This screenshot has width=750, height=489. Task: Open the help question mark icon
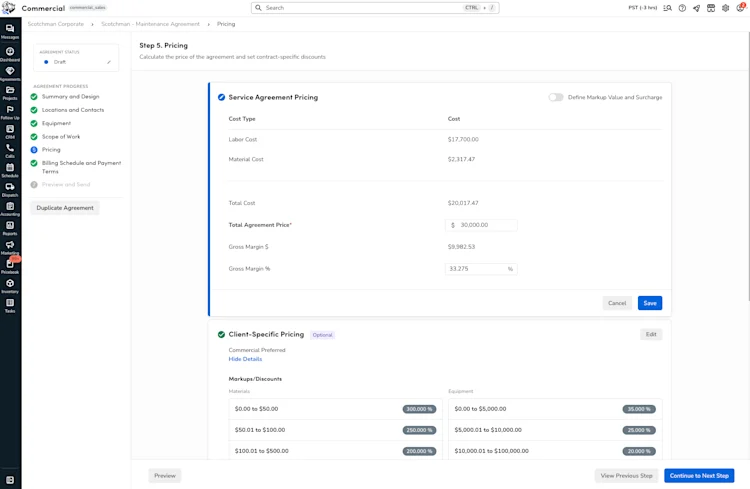point(682,8)
